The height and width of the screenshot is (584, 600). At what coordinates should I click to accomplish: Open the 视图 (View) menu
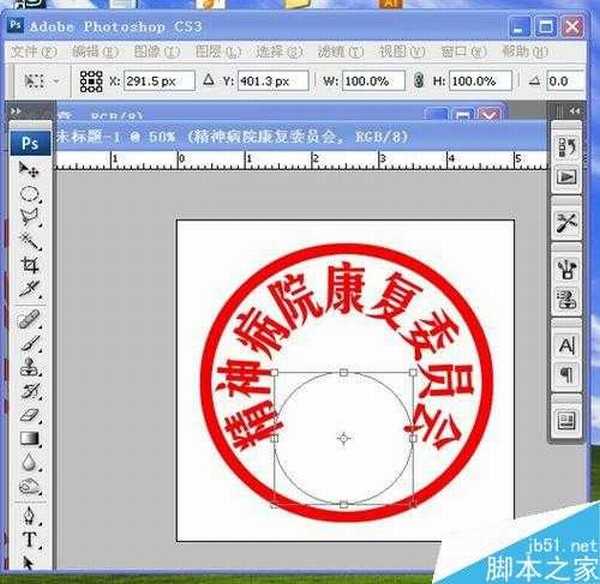tap(402, 52)
